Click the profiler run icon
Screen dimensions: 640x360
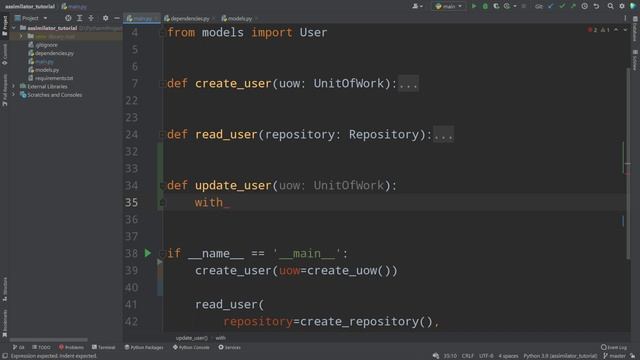click(x=507, y=6)
